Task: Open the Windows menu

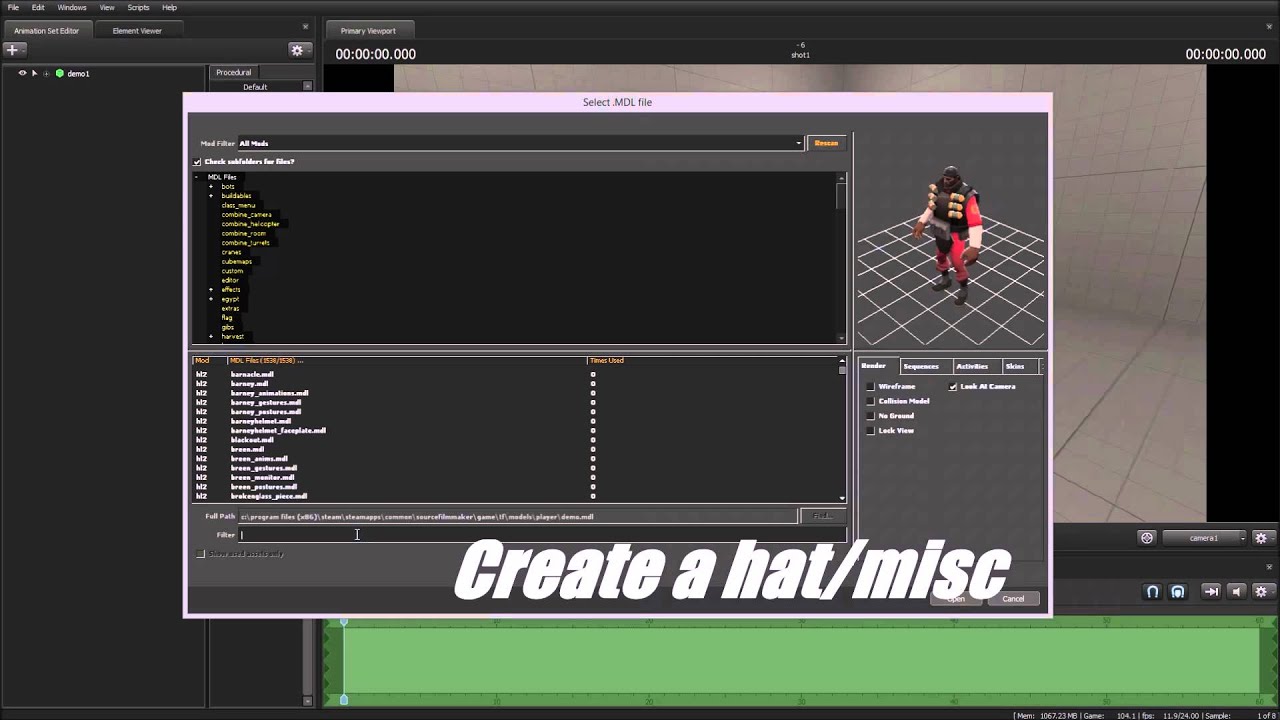Action: 72,7
